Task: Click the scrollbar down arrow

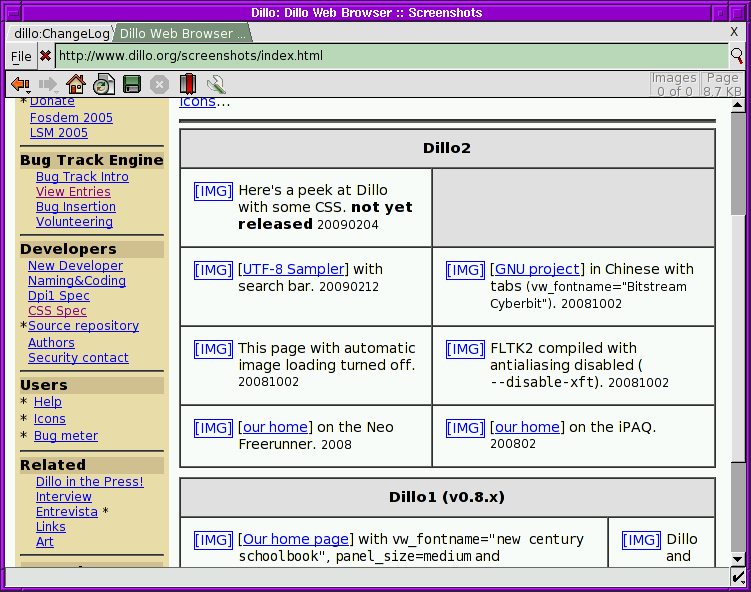Action: (738, 558)
